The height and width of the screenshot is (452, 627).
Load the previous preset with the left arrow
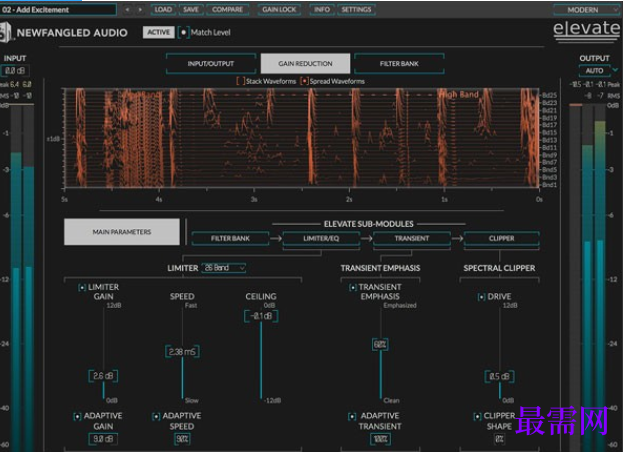(127, 10)
